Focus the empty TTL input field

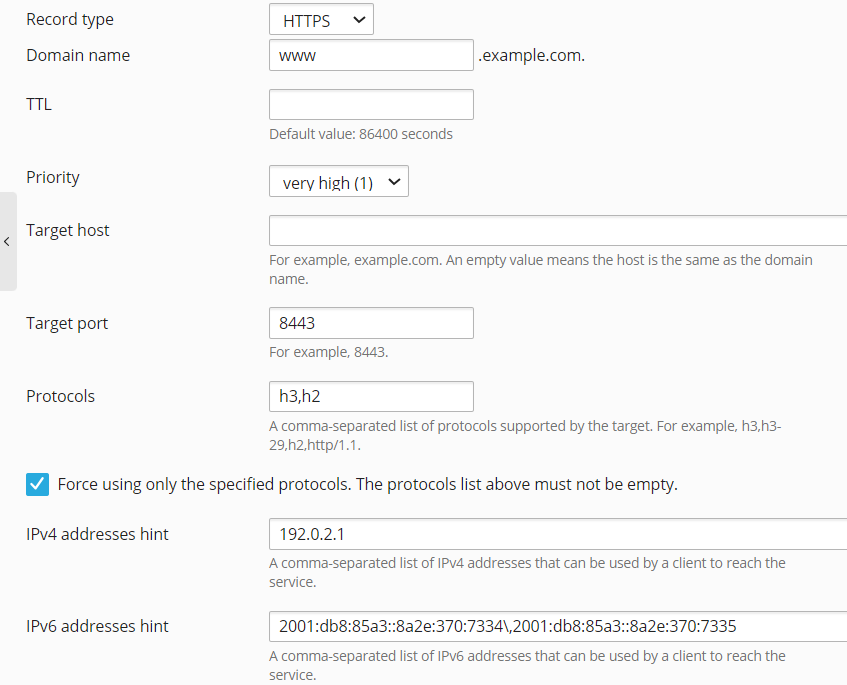coord(370,103)
